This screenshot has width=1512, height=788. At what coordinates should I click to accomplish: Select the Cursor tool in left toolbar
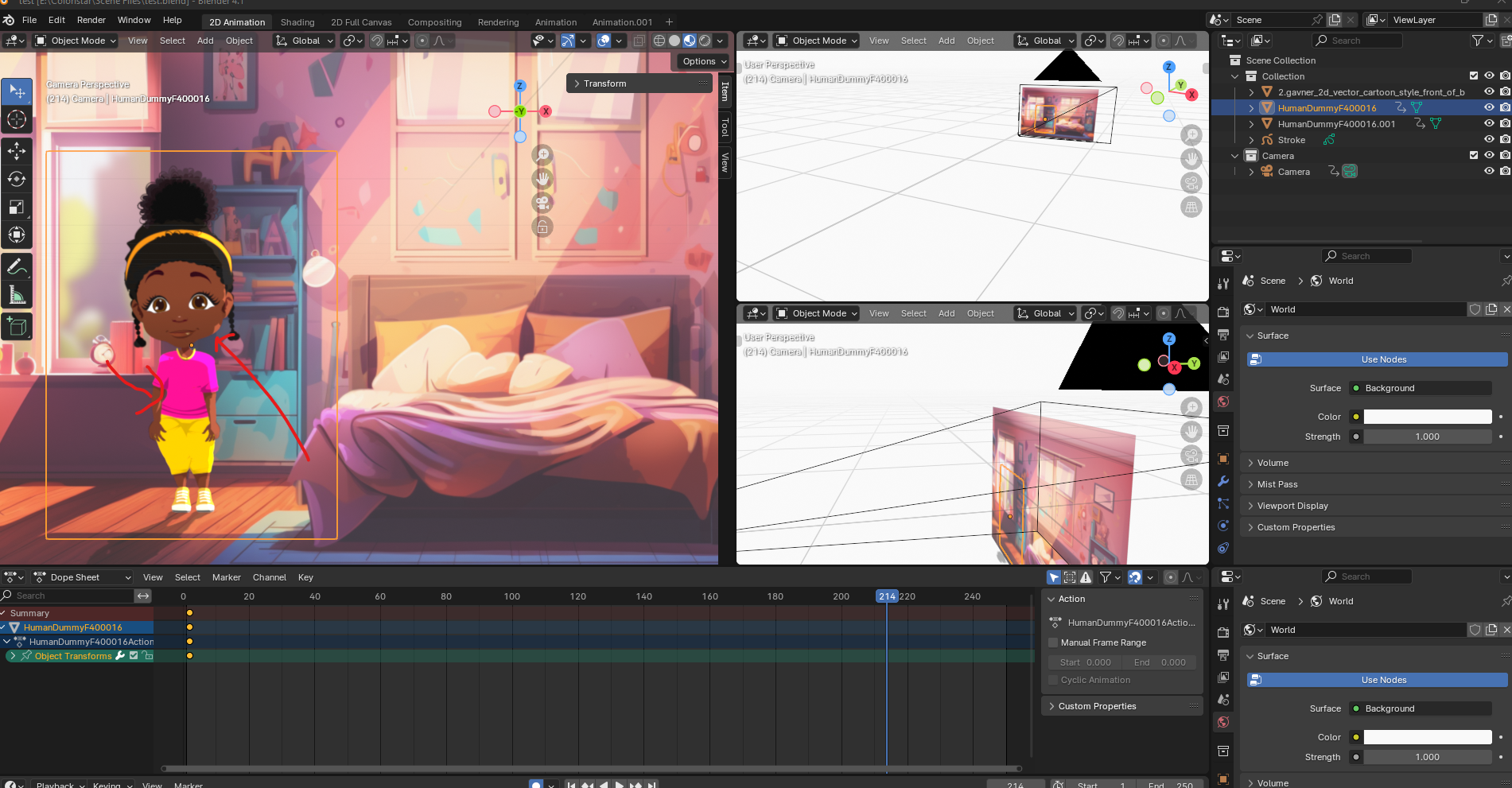pos(17,120)
